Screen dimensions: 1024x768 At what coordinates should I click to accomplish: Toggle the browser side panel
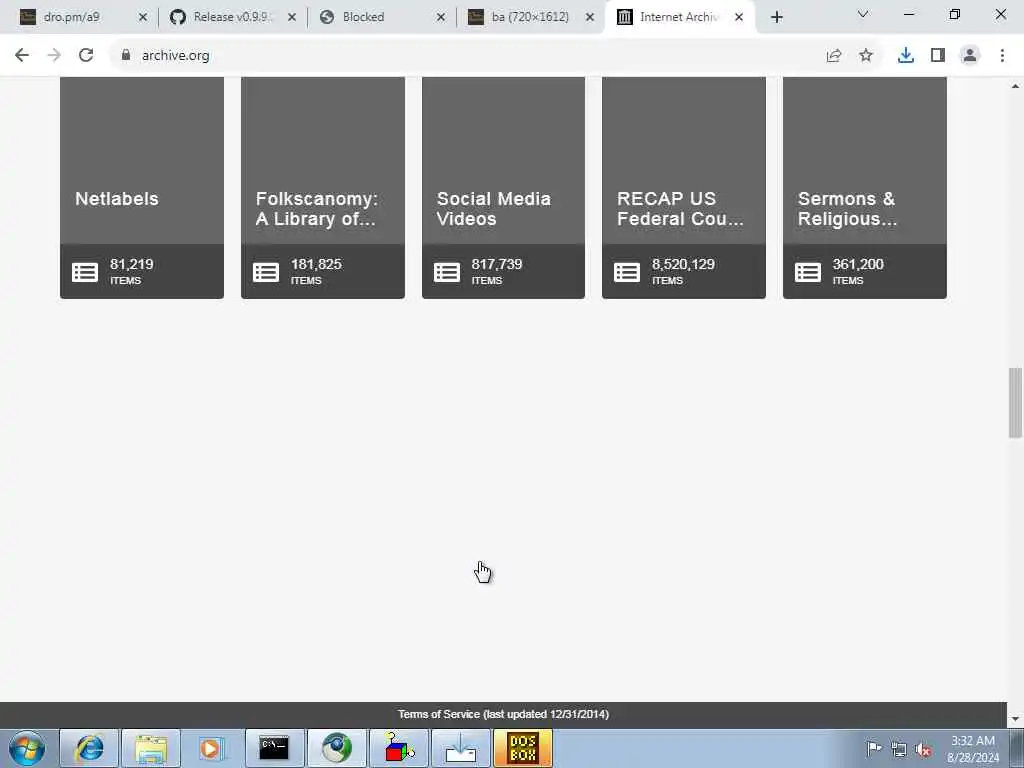(938, 56)
